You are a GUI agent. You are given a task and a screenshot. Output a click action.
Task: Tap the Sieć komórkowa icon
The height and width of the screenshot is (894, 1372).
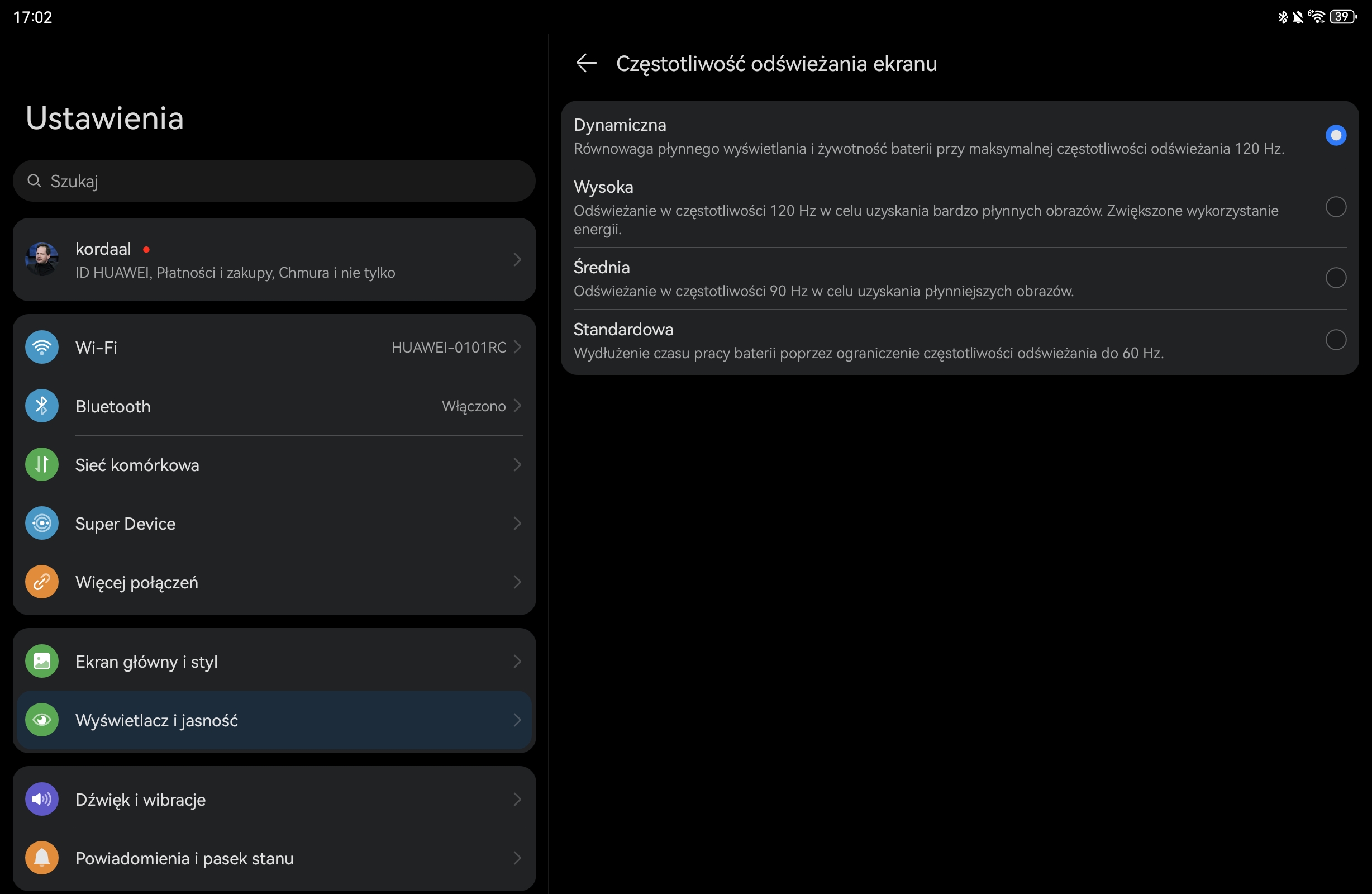[41, 465]
